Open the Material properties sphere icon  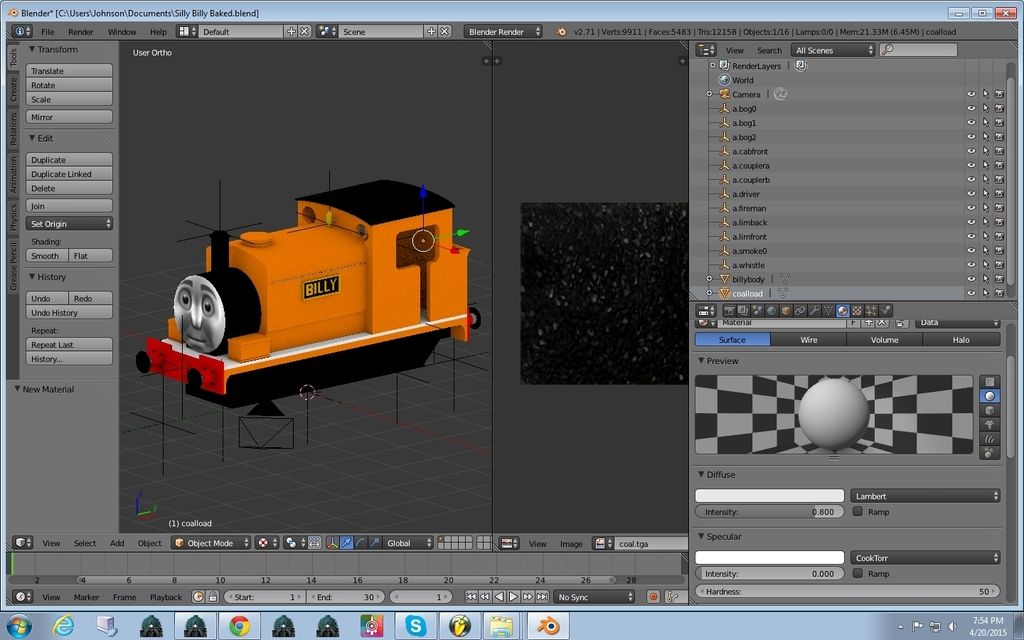tap(842, 311)
